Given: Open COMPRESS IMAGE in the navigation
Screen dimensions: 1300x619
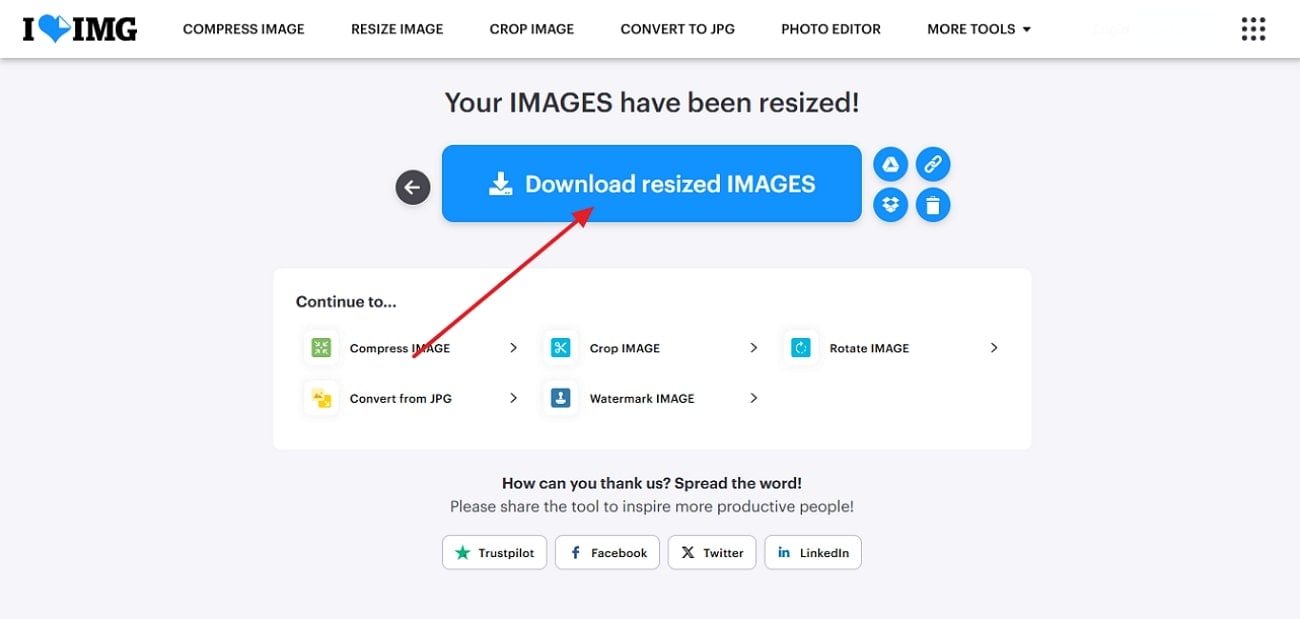Looking at the screenshot, I should click(x=244, y=29).
